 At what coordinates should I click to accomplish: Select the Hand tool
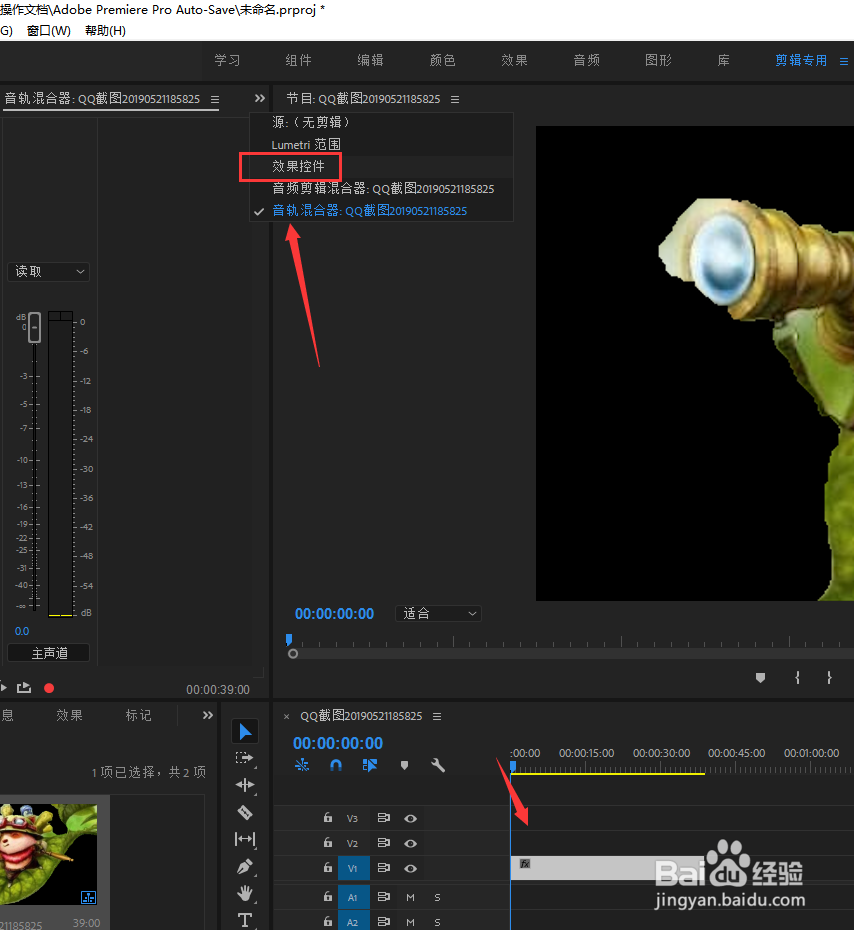tap(245, 893)
